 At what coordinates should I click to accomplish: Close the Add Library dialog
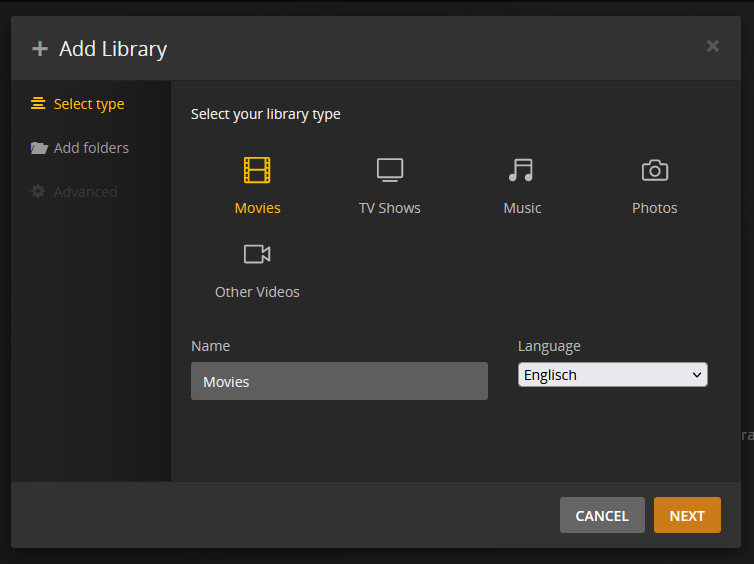pyautogui.click(x=712, y=46)
